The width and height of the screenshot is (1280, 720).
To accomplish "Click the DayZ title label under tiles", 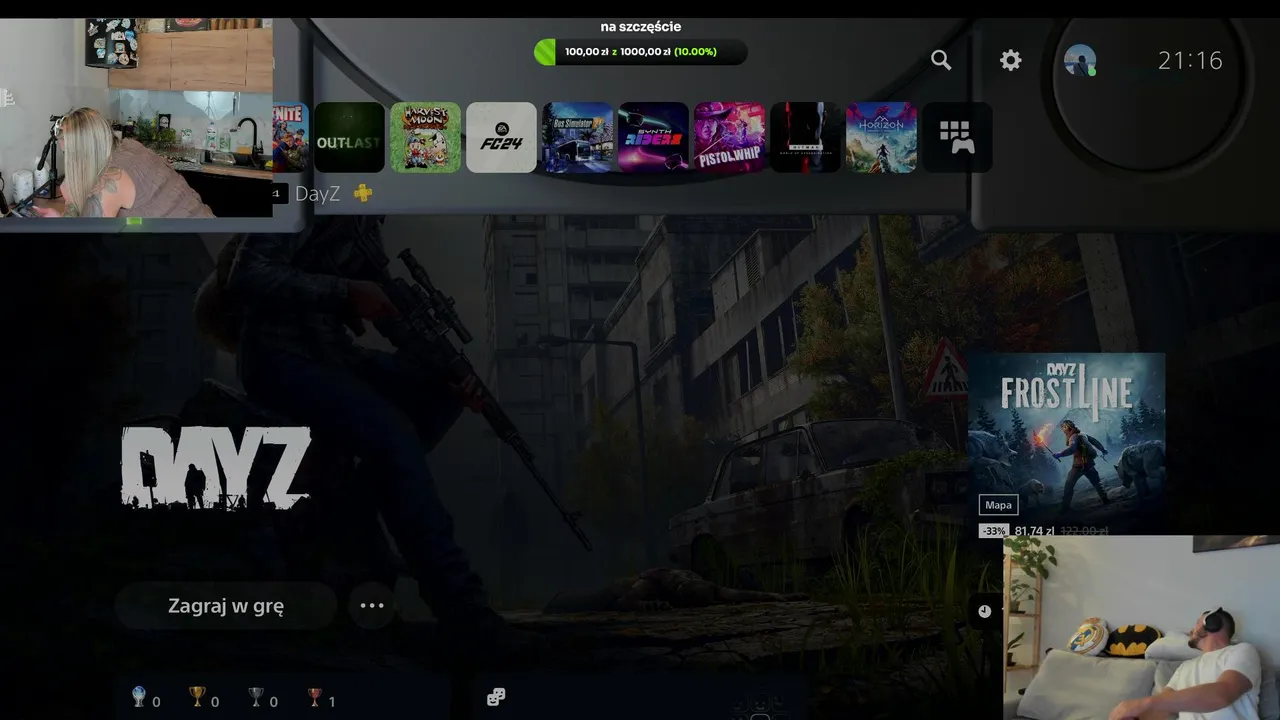I will coord(317,194).
